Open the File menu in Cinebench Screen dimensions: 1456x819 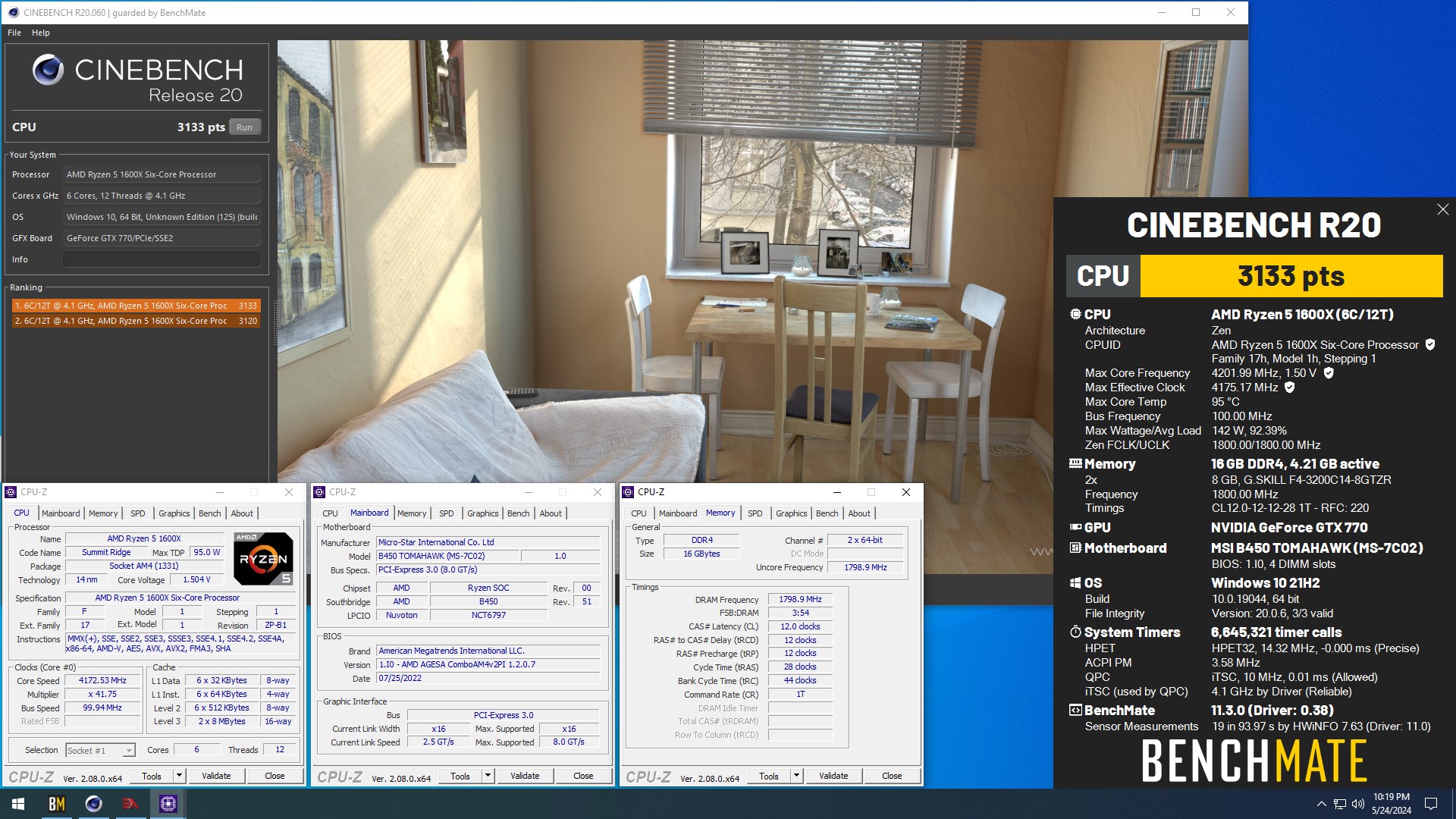pyautogui.click(x=14, y=33)
